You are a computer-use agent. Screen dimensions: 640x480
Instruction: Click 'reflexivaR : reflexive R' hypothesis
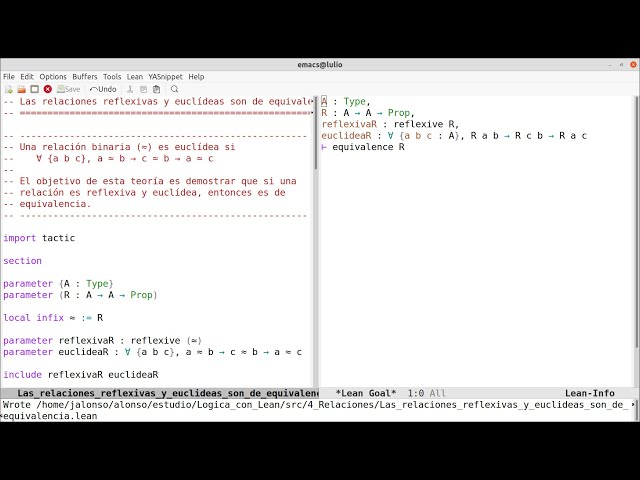[390, 124]
